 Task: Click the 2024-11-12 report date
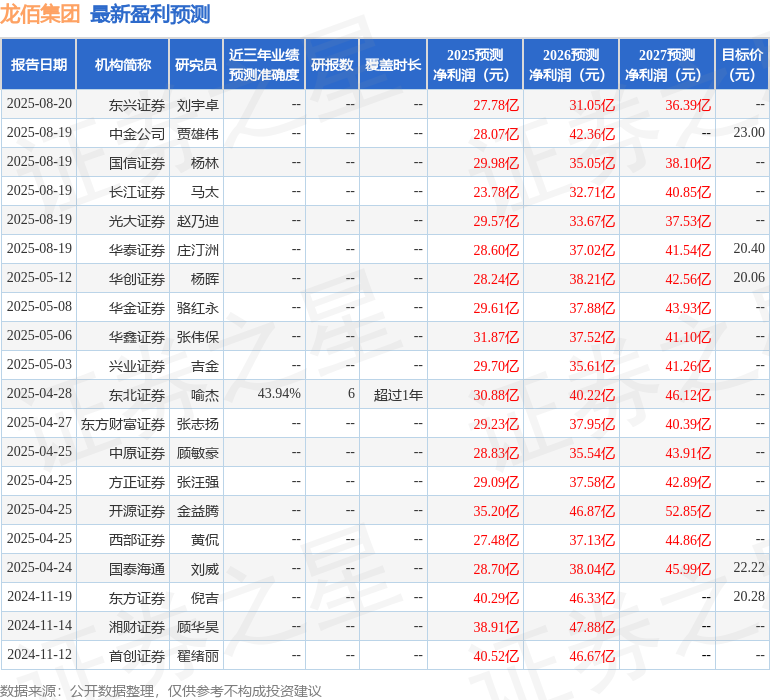click(39, 655)
